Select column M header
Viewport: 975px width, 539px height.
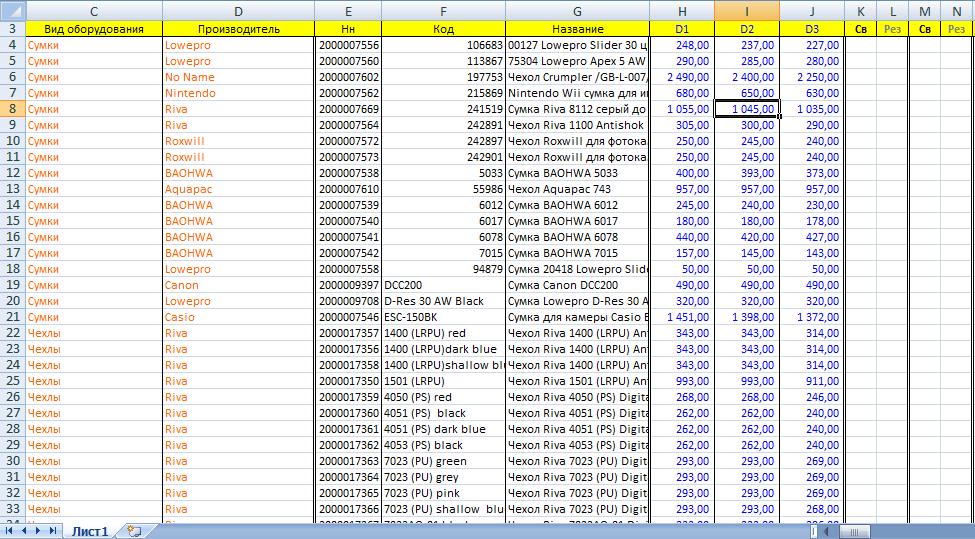click(x=925, y=11)
